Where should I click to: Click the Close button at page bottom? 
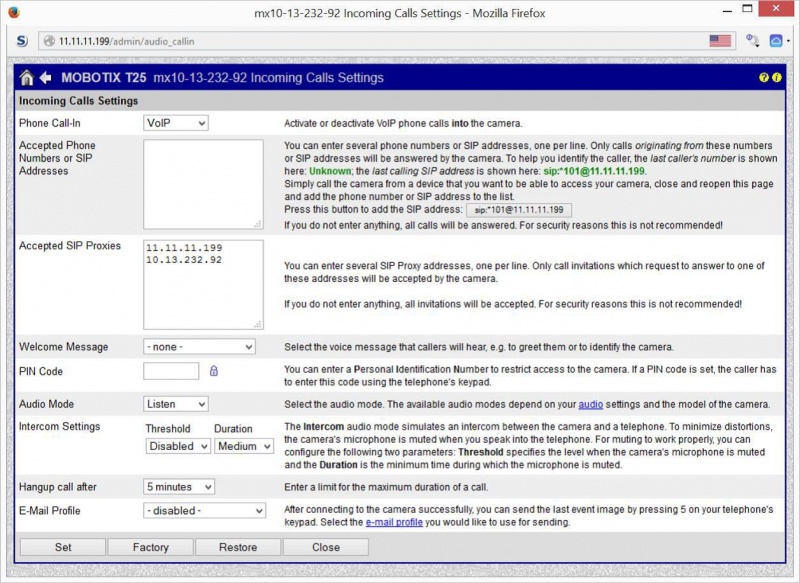(326, 547)
